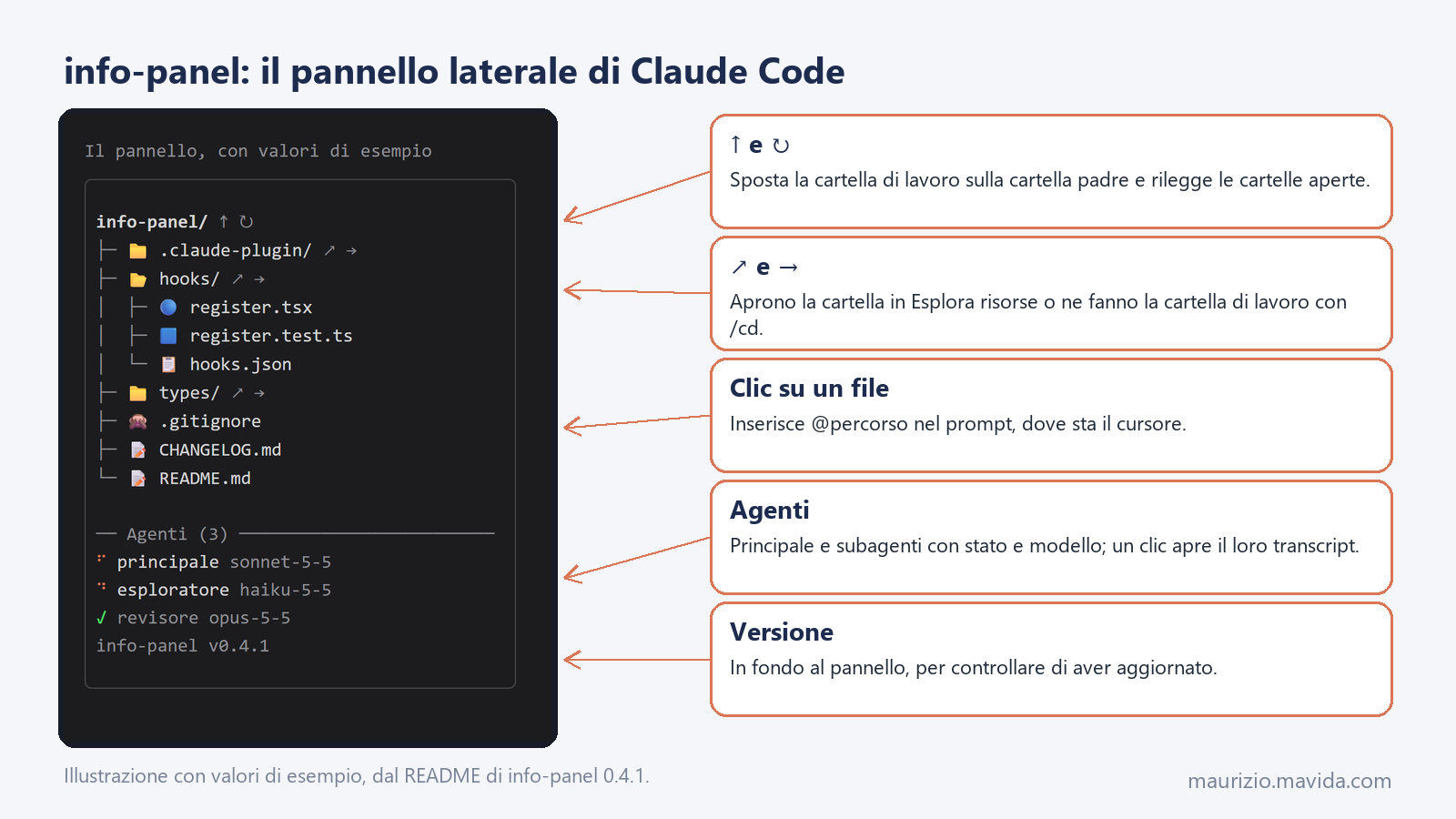Click the folder icon of types/
The width and height of the screenshot is (1456, 819).
(x=138, y=392)
